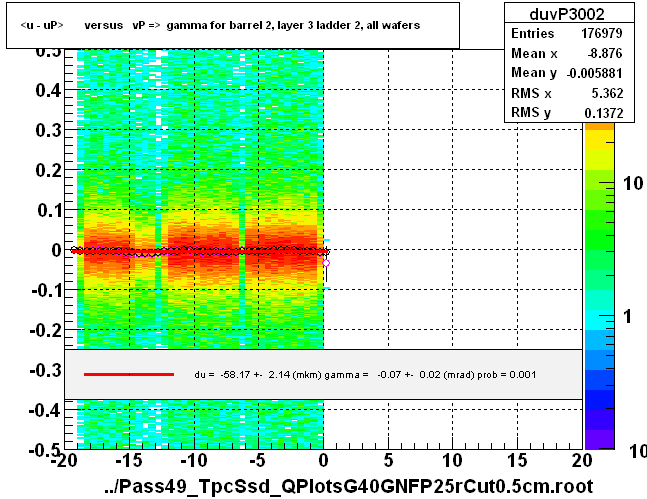Click the plot title about barrel 2 ladder 2
This screenshot has height=499, width=647.
(220, 26)
